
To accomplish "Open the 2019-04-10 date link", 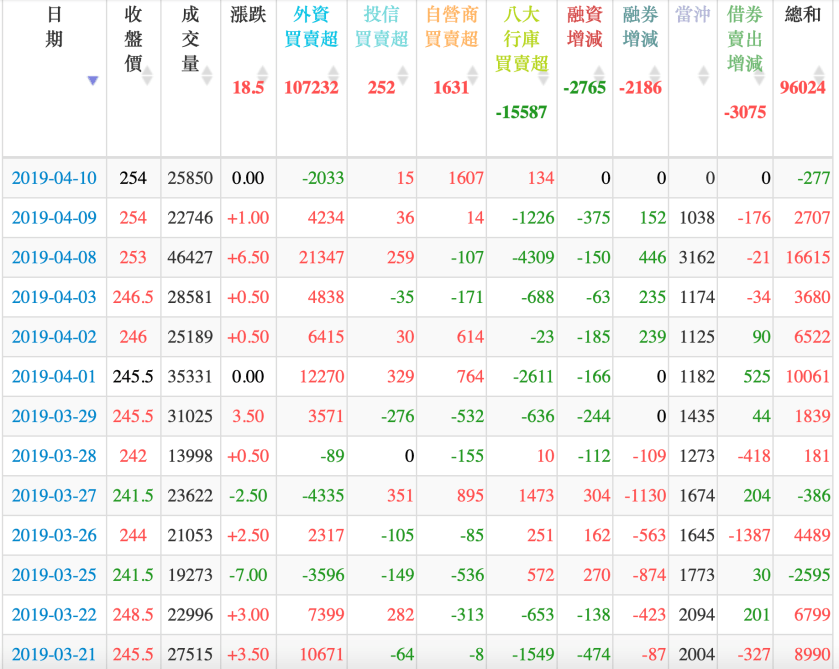I will tap(52, 178).
